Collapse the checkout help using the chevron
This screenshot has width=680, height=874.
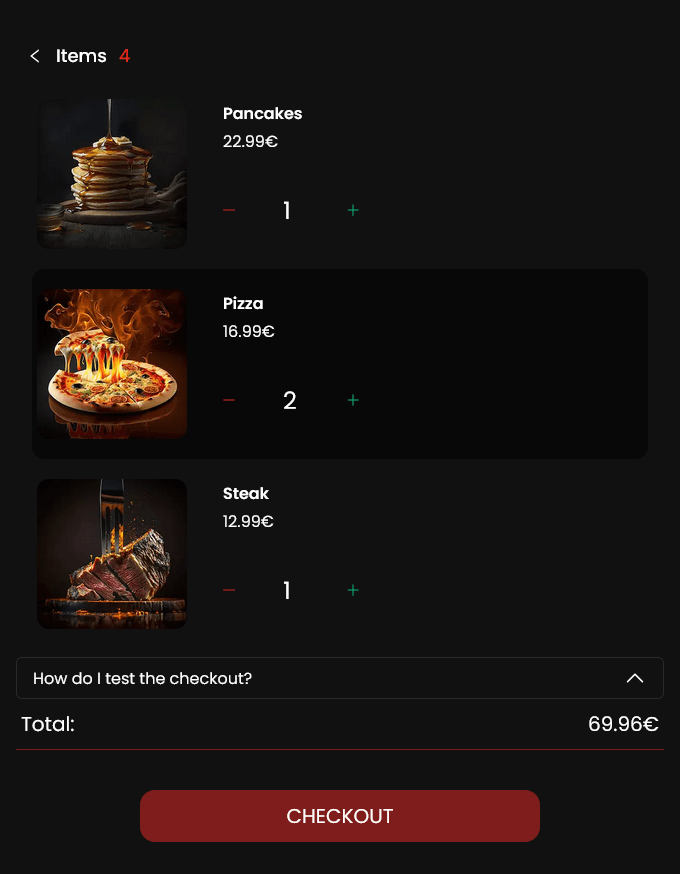click(x=635, y=678)
